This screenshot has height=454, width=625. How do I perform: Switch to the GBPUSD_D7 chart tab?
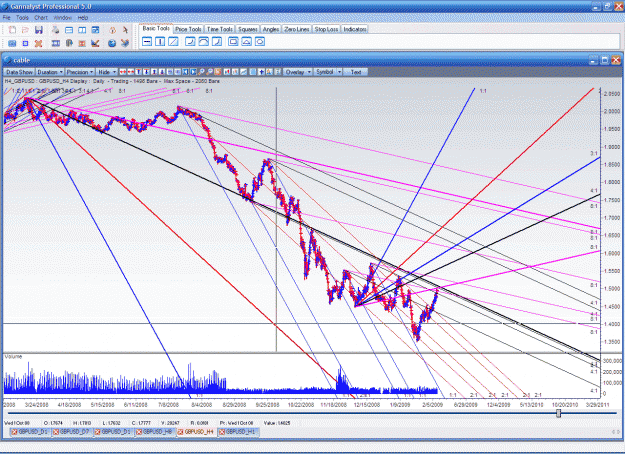72,432
